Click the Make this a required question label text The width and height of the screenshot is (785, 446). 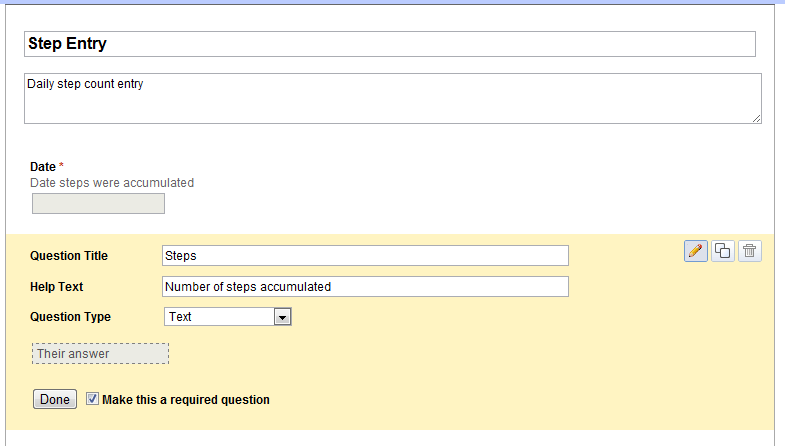coord(186,400)
